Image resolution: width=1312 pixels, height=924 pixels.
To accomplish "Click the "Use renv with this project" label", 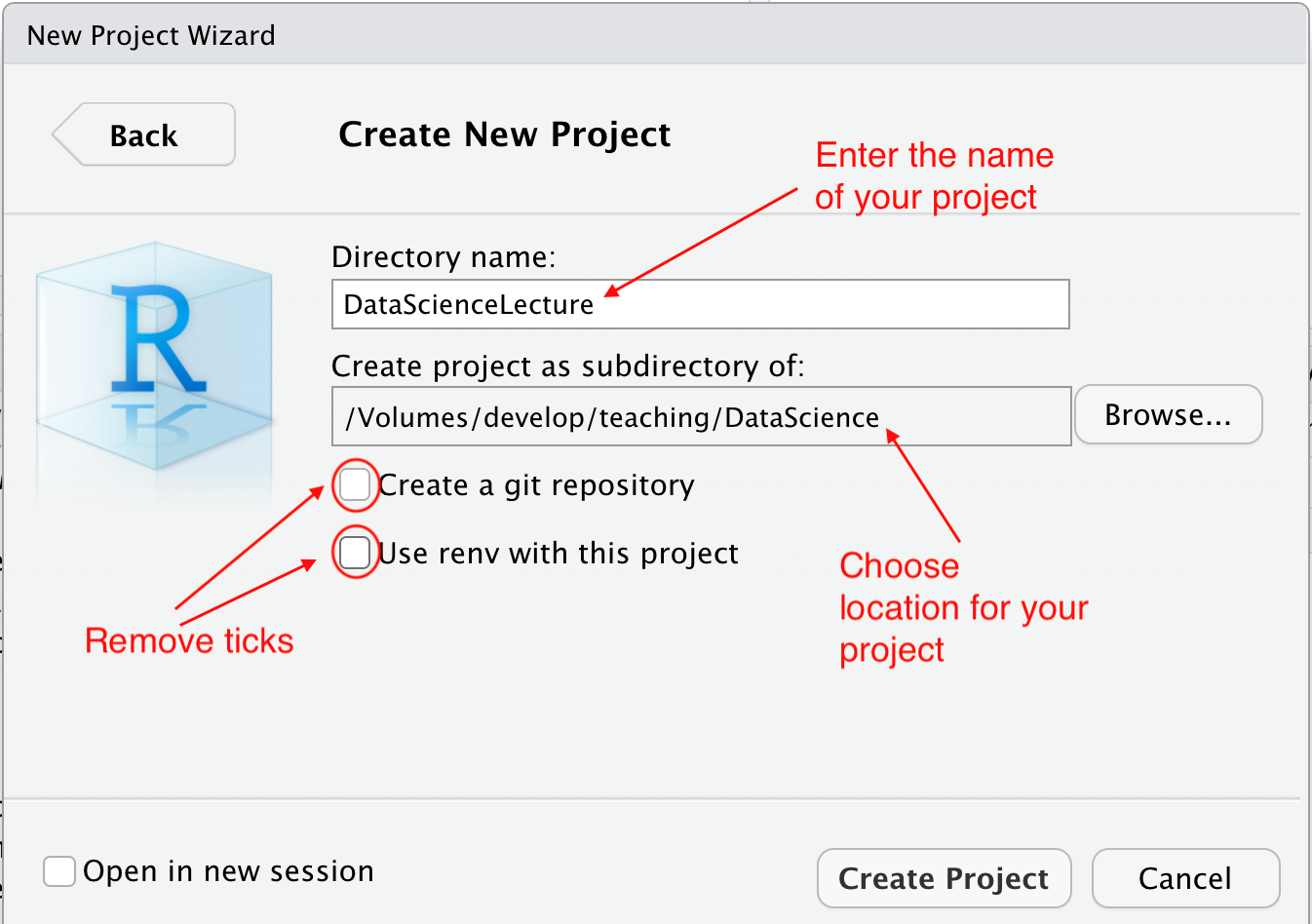I will (x=558, y=554).
